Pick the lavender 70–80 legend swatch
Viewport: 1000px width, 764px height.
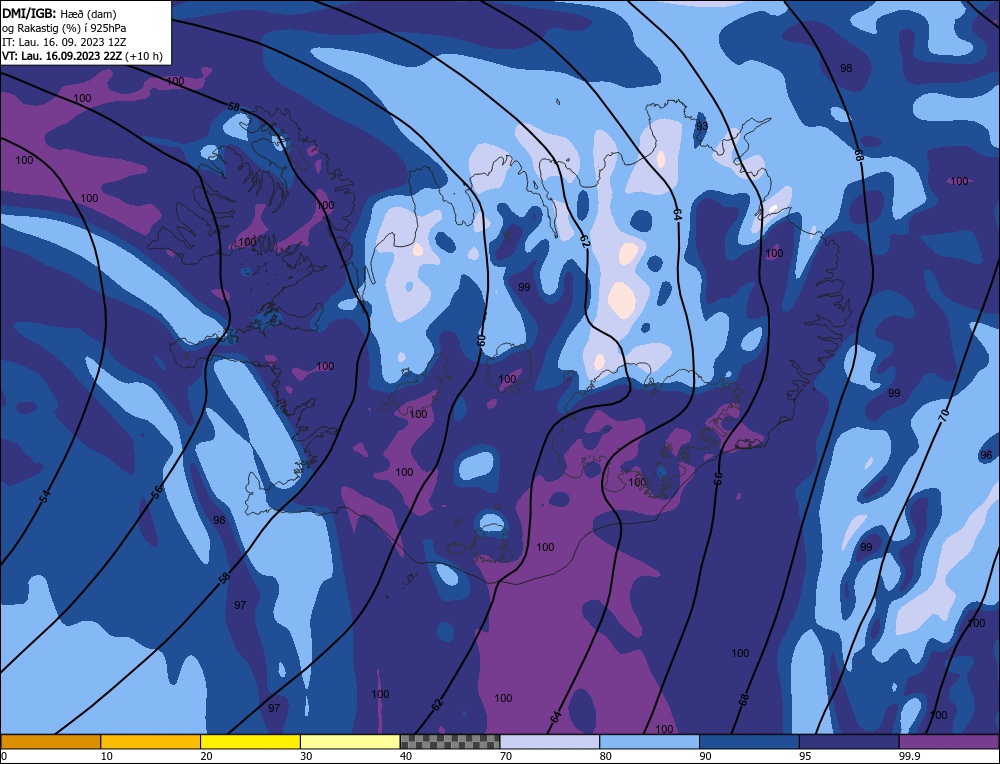tap(550, 741)
